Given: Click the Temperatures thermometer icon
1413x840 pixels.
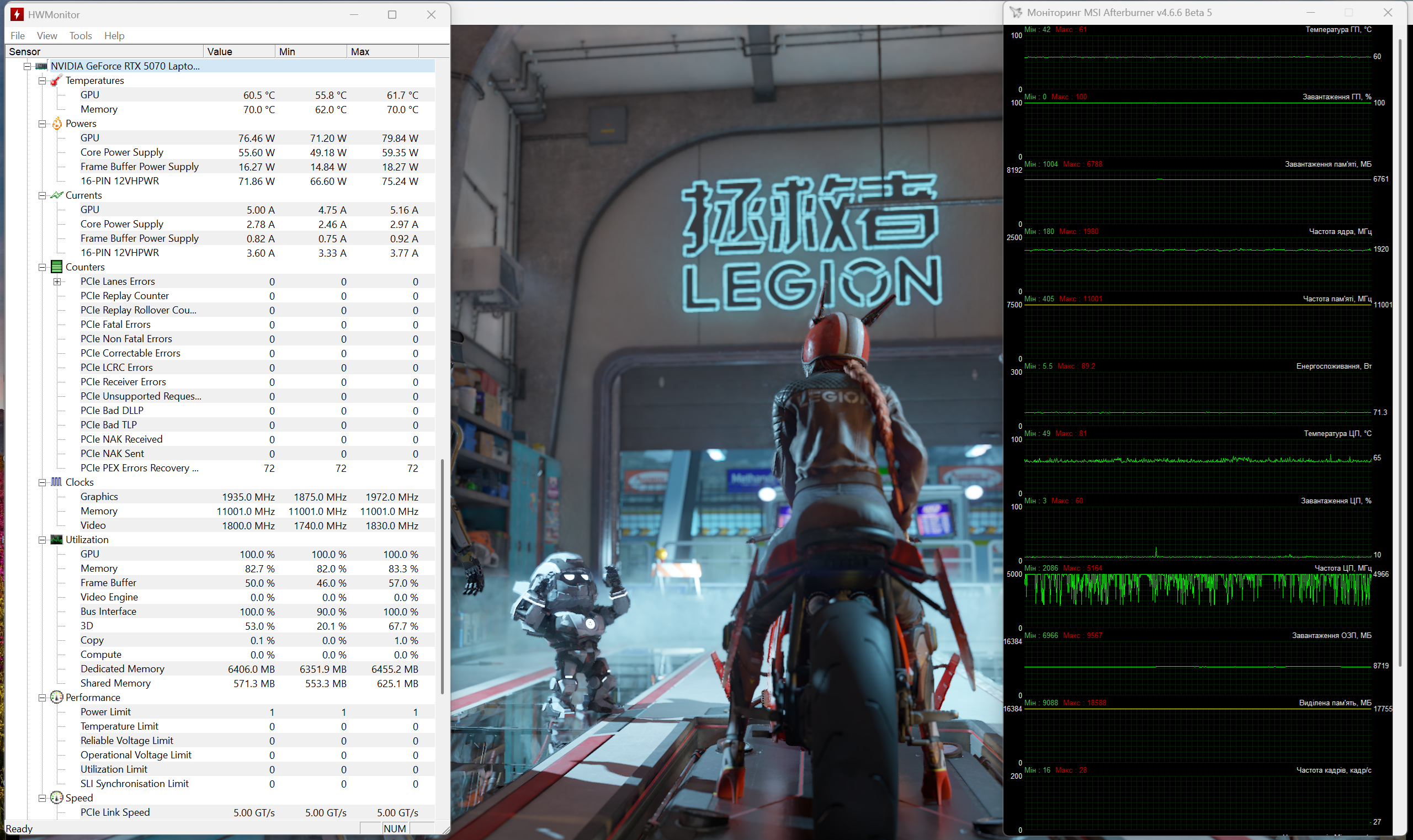Looking at the screenshot, I should click(56, 81).
